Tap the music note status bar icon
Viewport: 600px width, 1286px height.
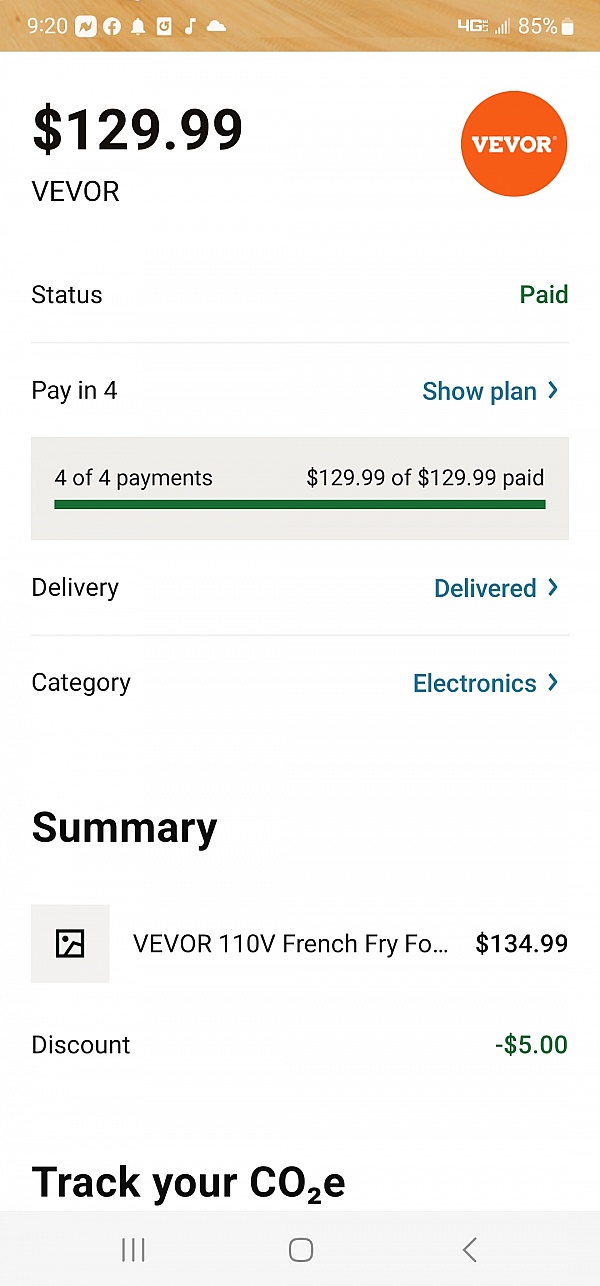[190, 26]
